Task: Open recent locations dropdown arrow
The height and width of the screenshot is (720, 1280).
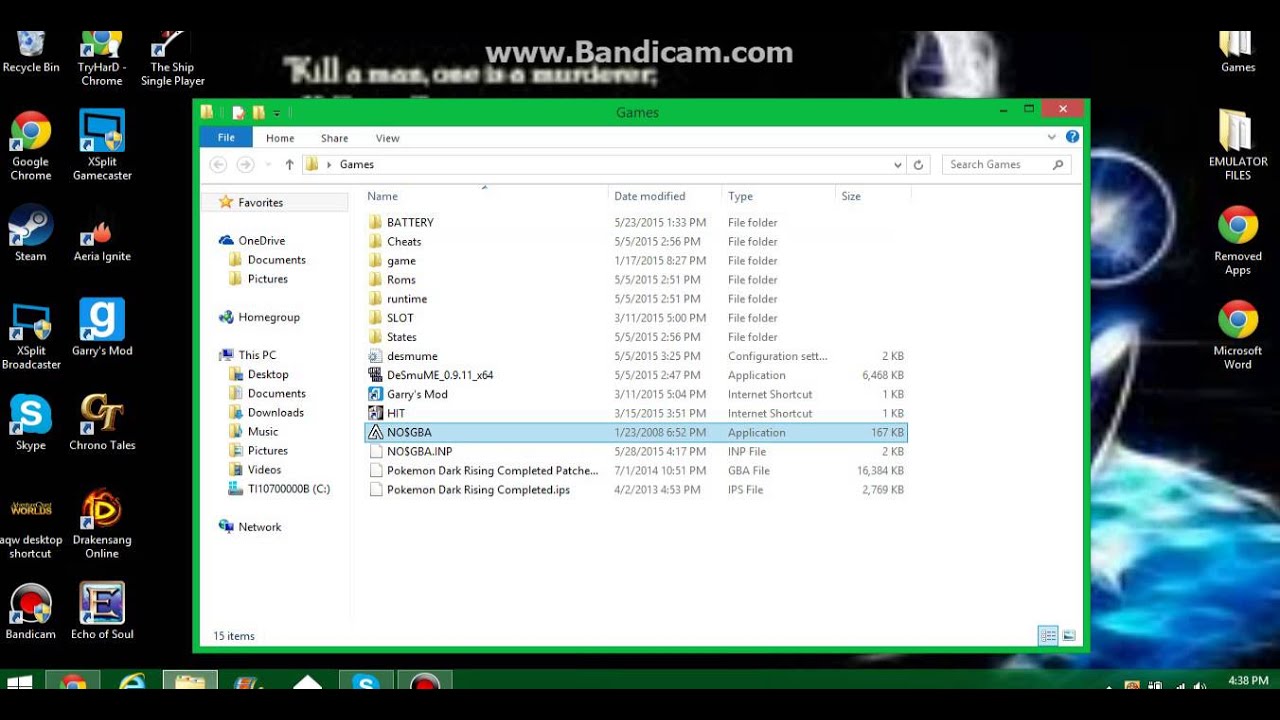Action: tap(267, 164)
